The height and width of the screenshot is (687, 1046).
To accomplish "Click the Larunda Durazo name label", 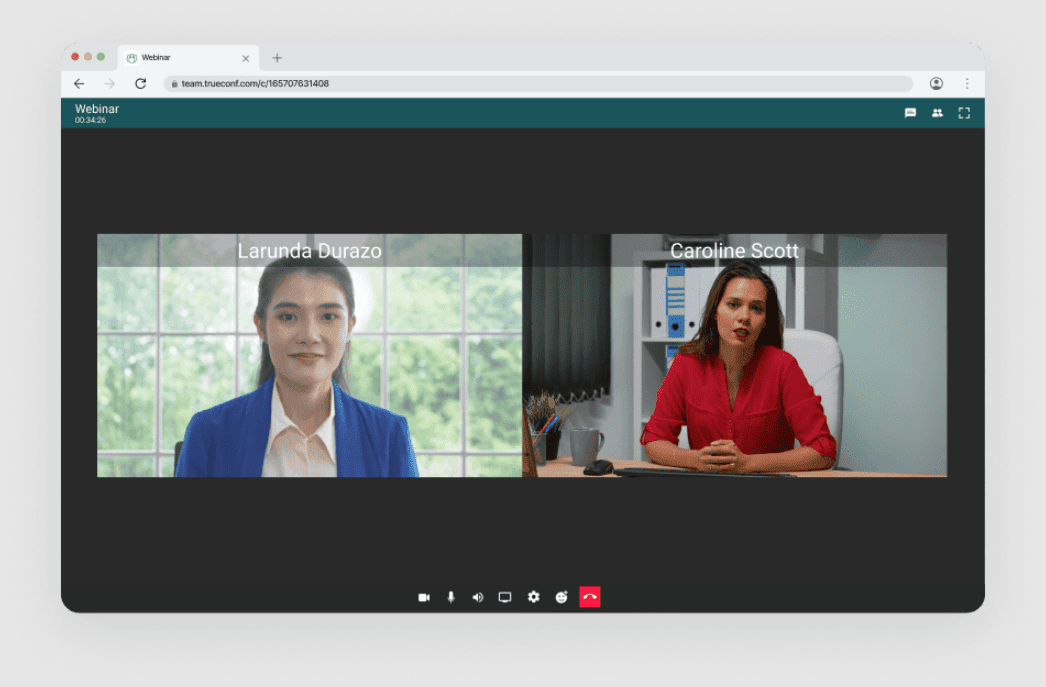I will (310, 251).
